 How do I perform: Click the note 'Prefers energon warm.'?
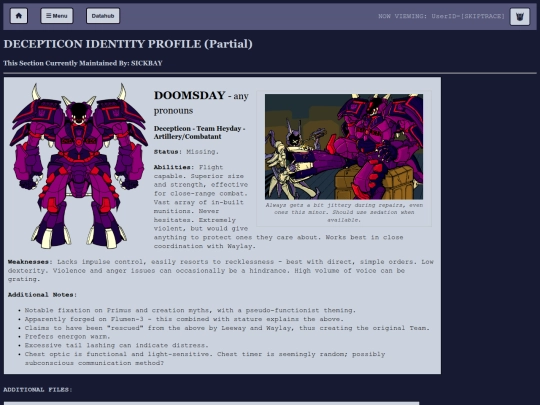click(x=67, y=336)
